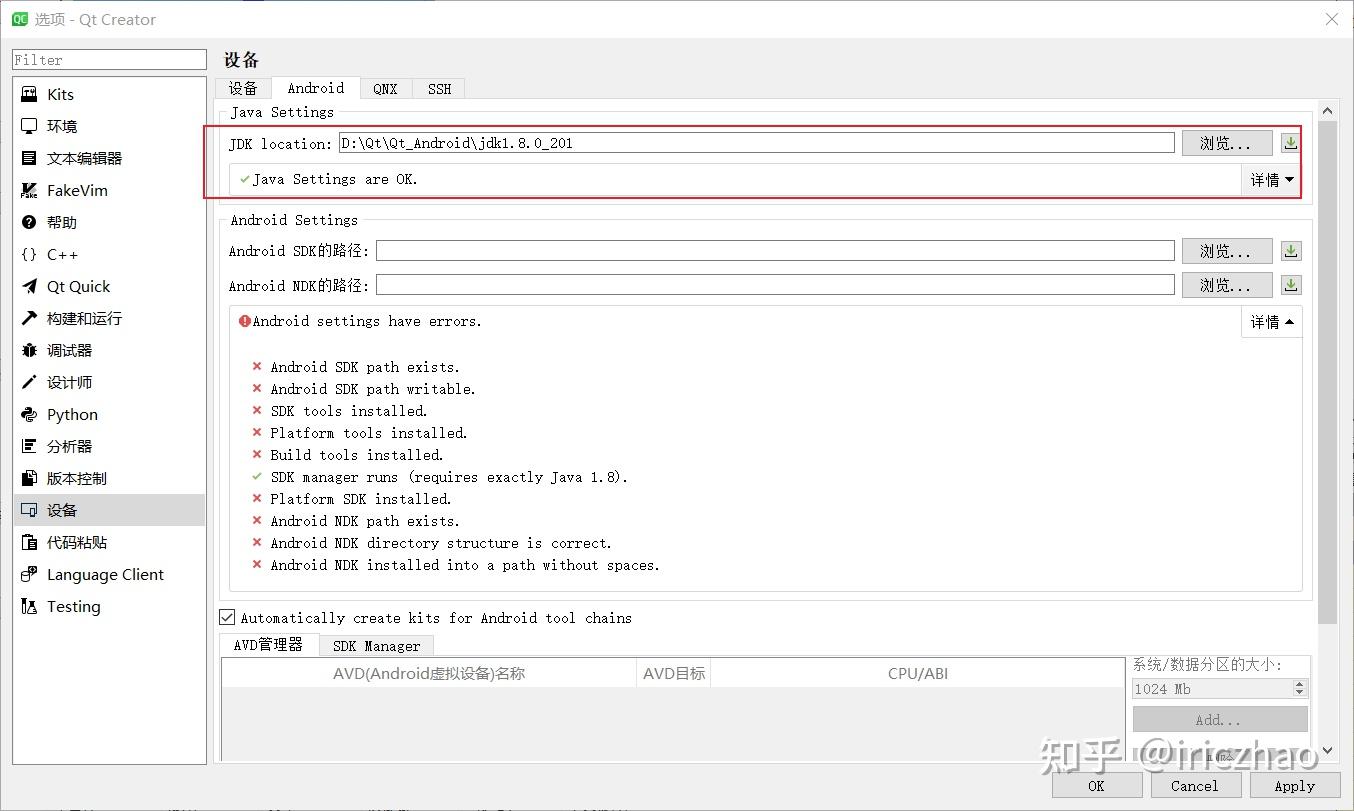Click the text "Platform SDK installed."
The height and width of the screenshot is (811, 1354).
361,499
